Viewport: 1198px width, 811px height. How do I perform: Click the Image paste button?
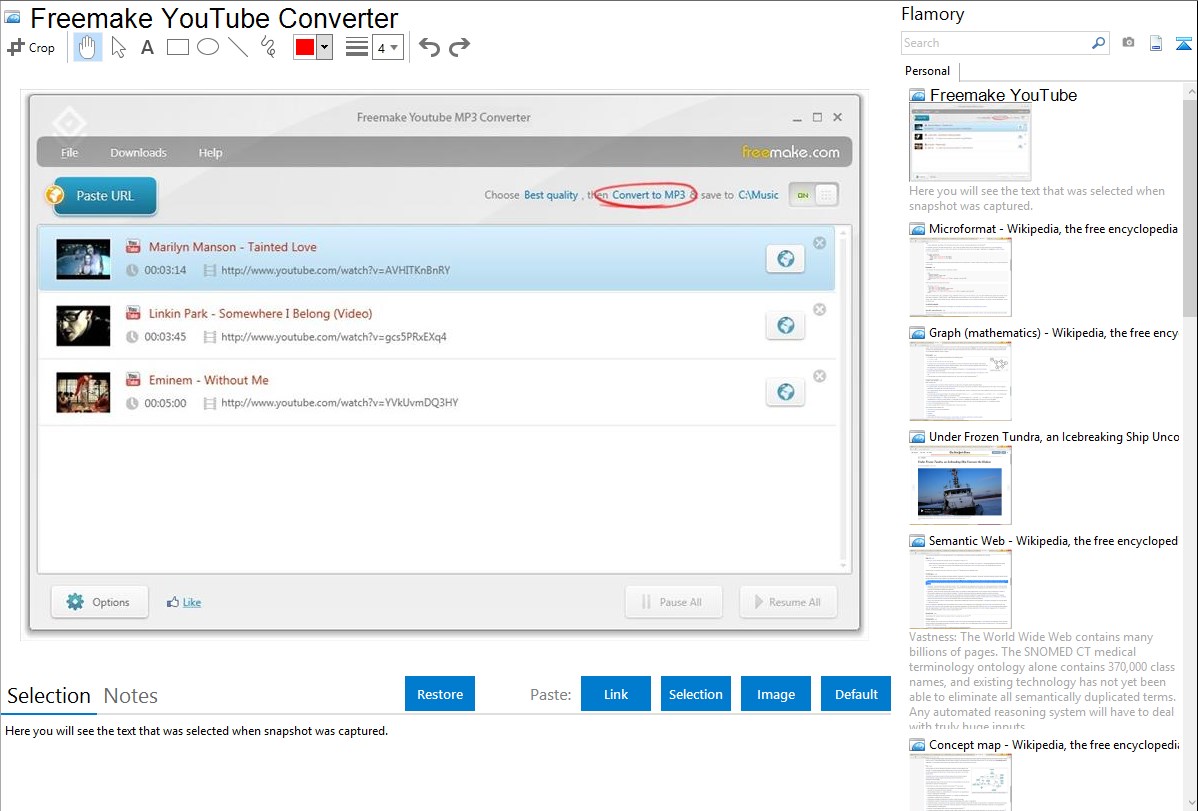click(x=776, y=694)
